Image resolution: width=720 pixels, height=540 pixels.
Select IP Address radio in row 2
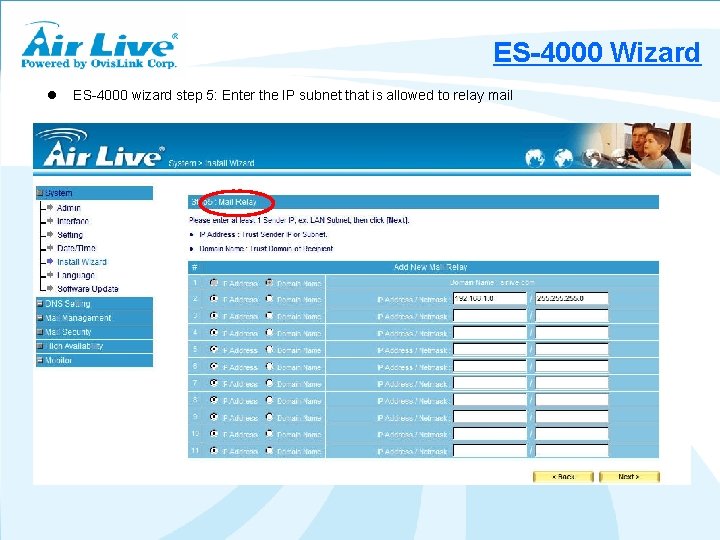[x=214, y=299]
